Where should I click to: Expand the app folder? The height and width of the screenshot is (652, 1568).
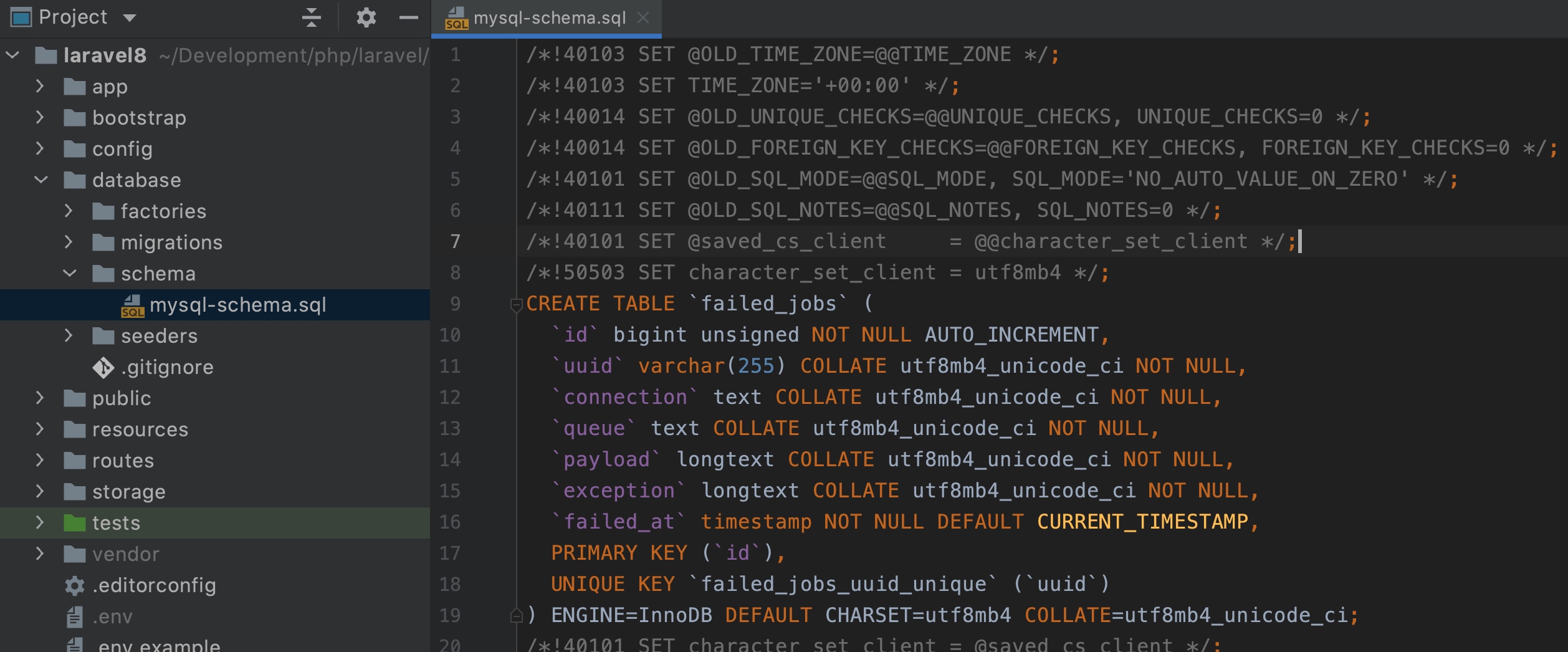coord(40,86)
